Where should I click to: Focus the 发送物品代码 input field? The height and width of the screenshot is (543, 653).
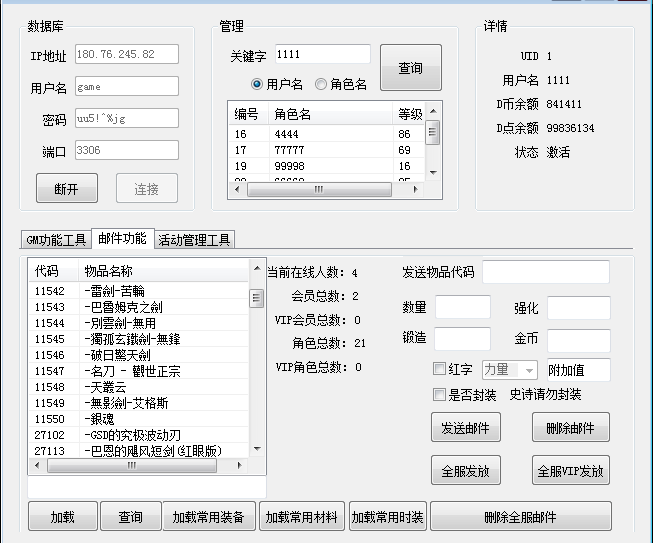pos(545,272)
